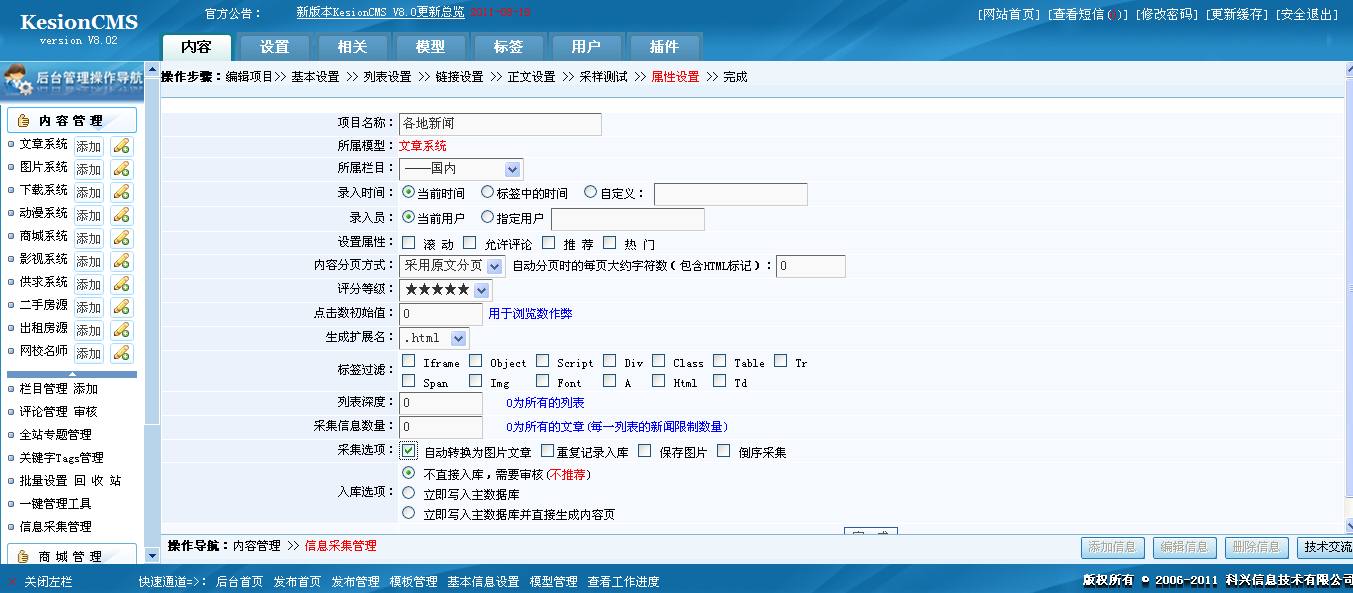Click the 安全退出 link
The height and width of the screenshot is (593, 1353).
pyautogui.click(x=1306, y=14)
